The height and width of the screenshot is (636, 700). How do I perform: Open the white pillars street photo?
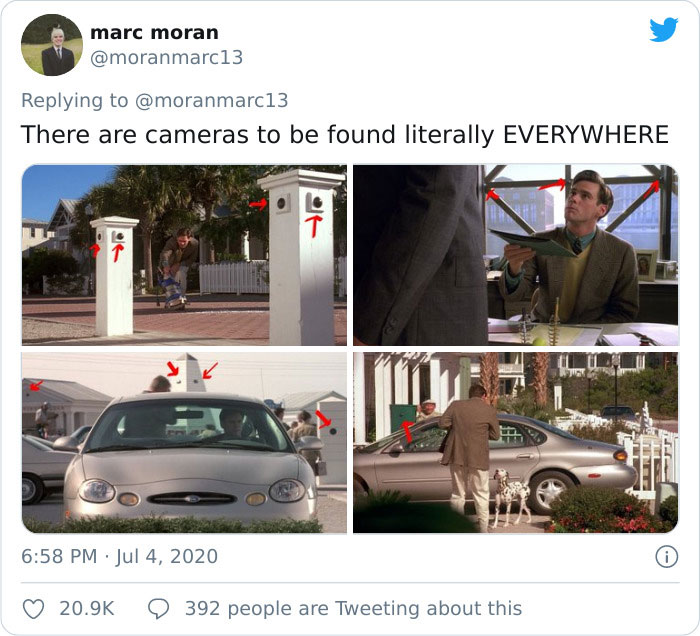pos(184,255)
